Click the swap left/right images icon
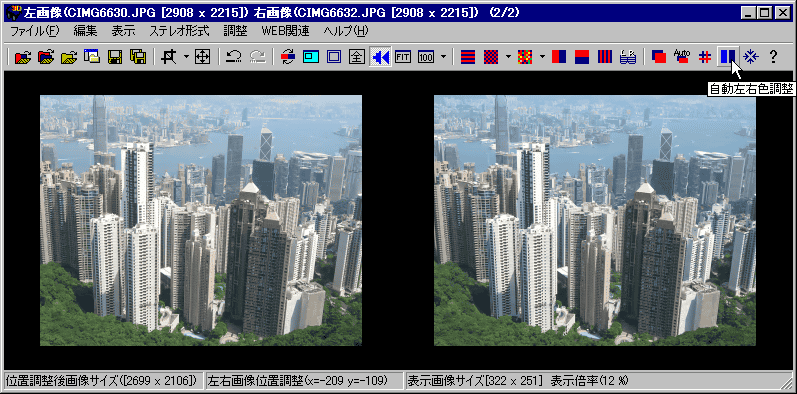This screenshot has height=394, width=797. 288,57
